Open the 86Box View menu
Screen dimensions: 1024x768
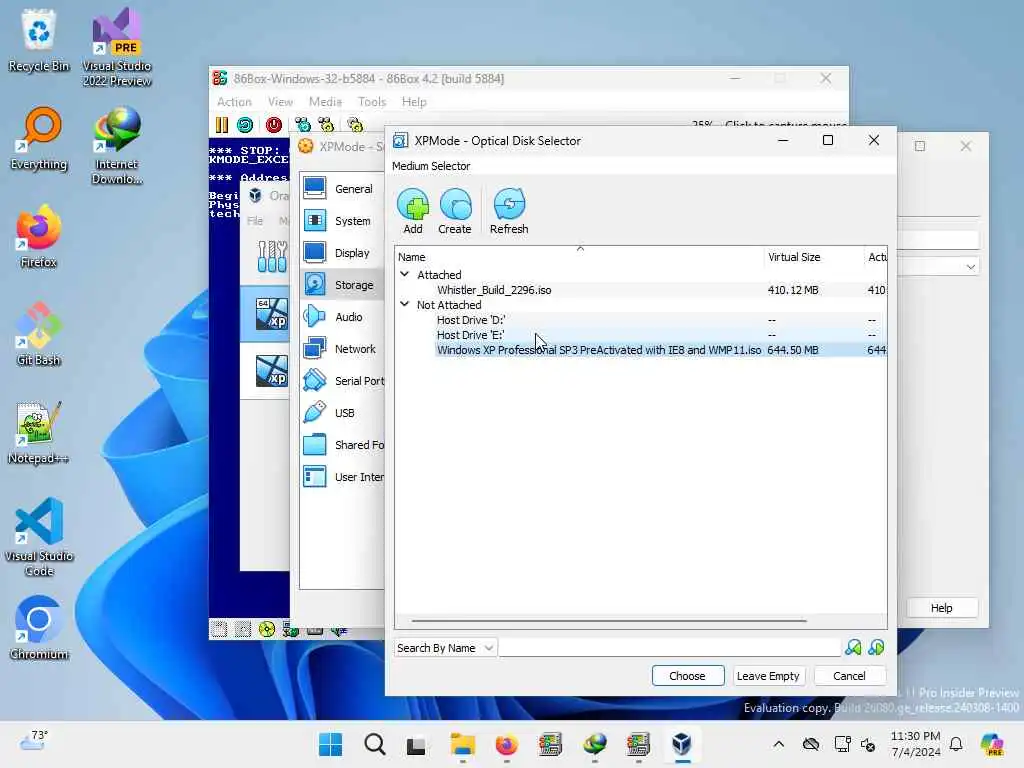(x=280, y=102)
